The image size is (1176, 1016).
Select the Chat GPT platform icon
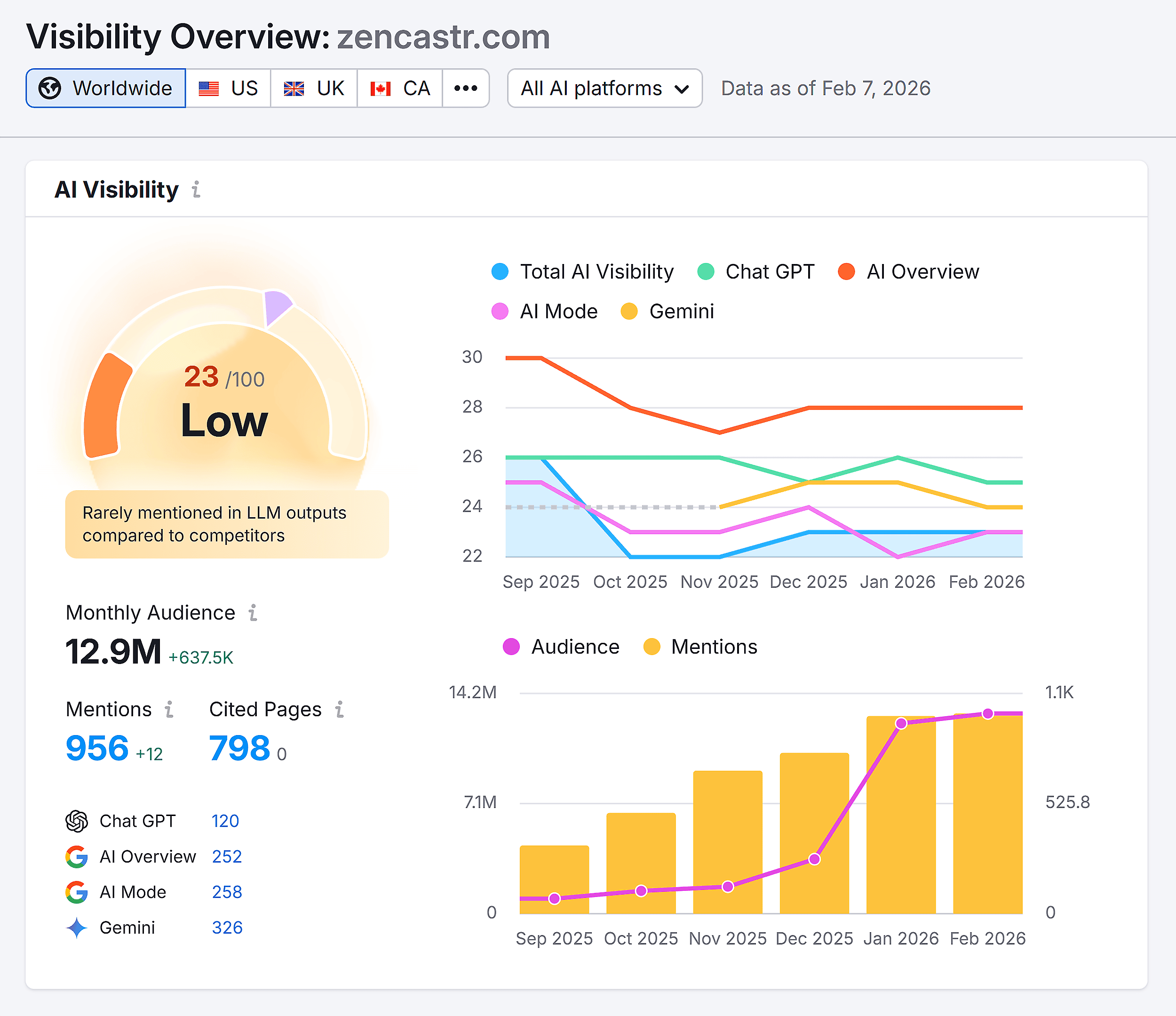point(78,821)
